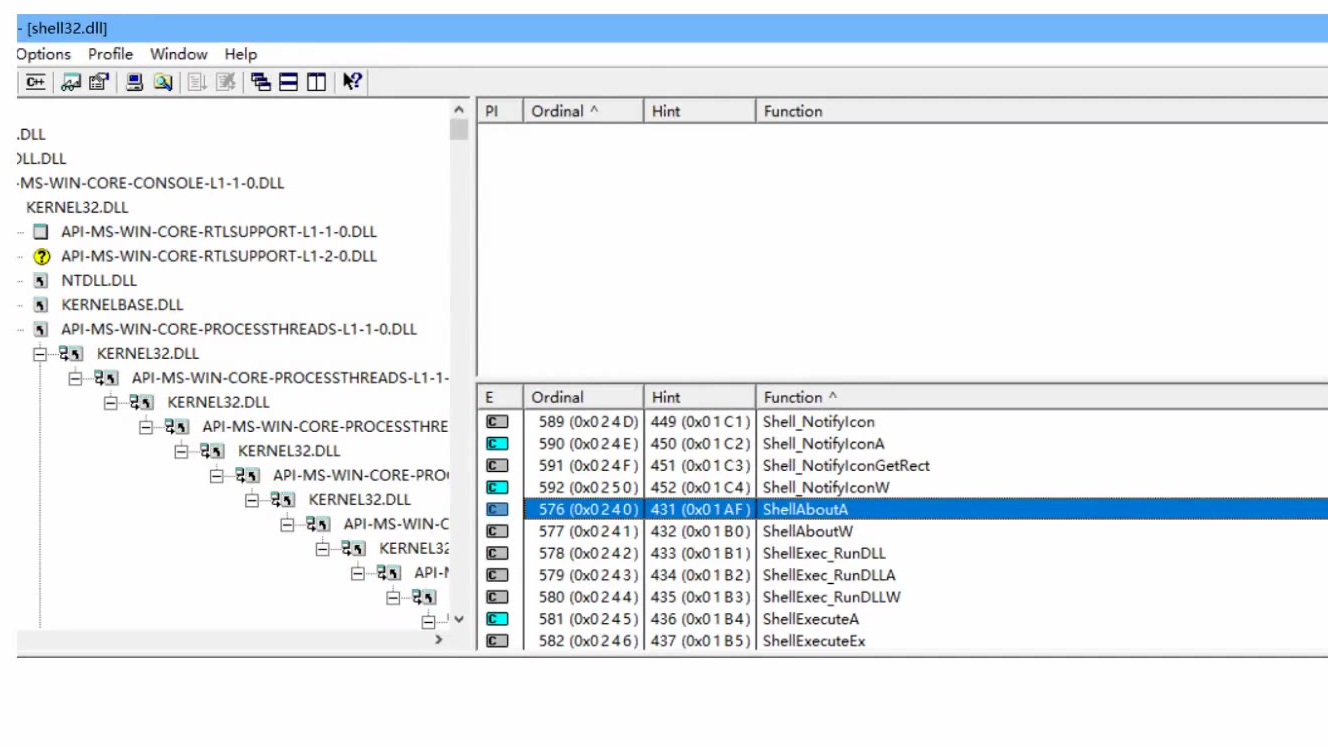The height and width of the screenshot is (747, 1328).
Task: Select API-MS-WIN-CORE-RTLSUPPORT-L1-2-0.DLL with question mark
Action: tap(218, 256)
